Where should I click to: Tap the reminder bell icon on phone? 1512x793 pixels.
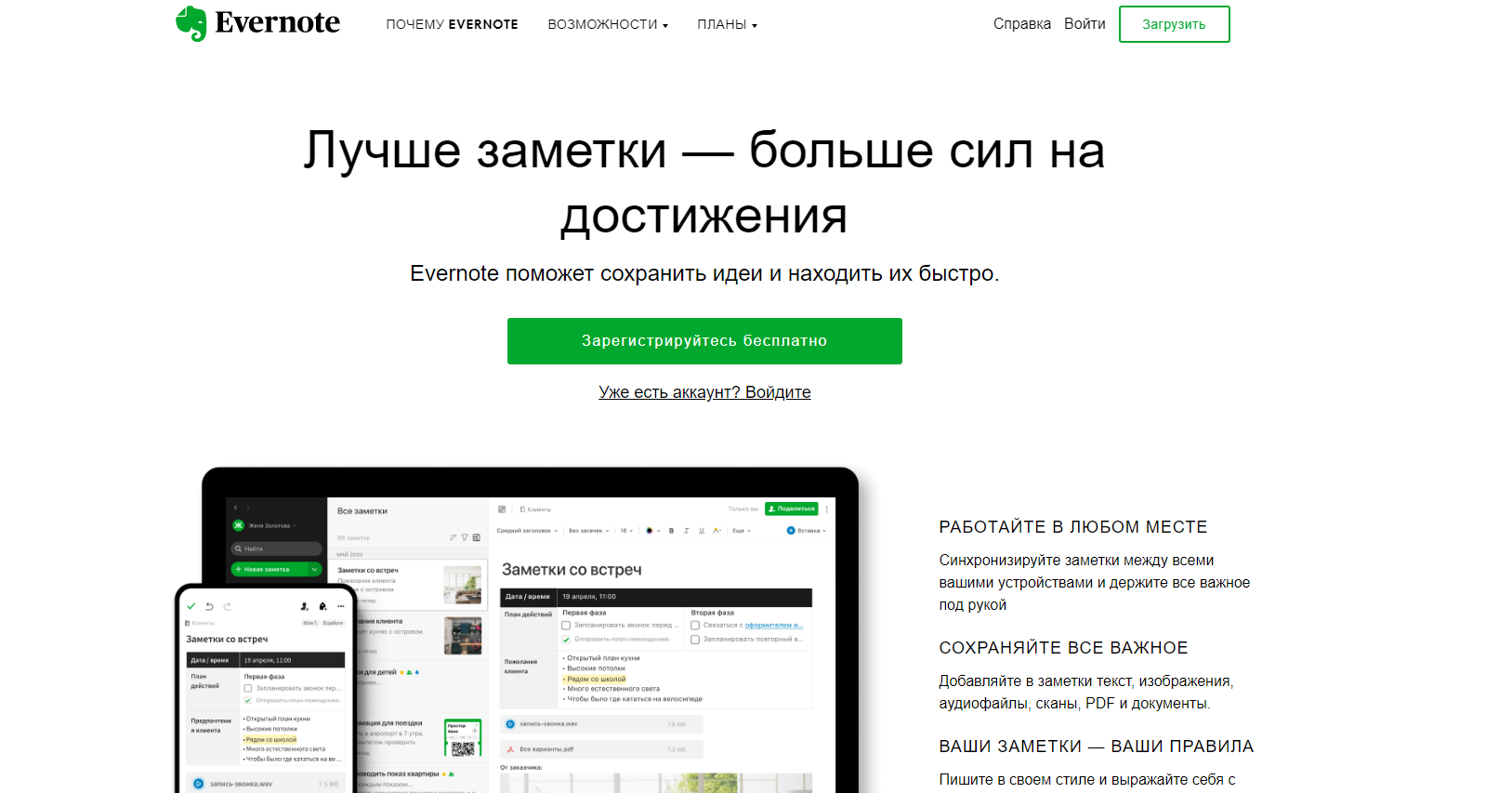(x=322, y=606)
